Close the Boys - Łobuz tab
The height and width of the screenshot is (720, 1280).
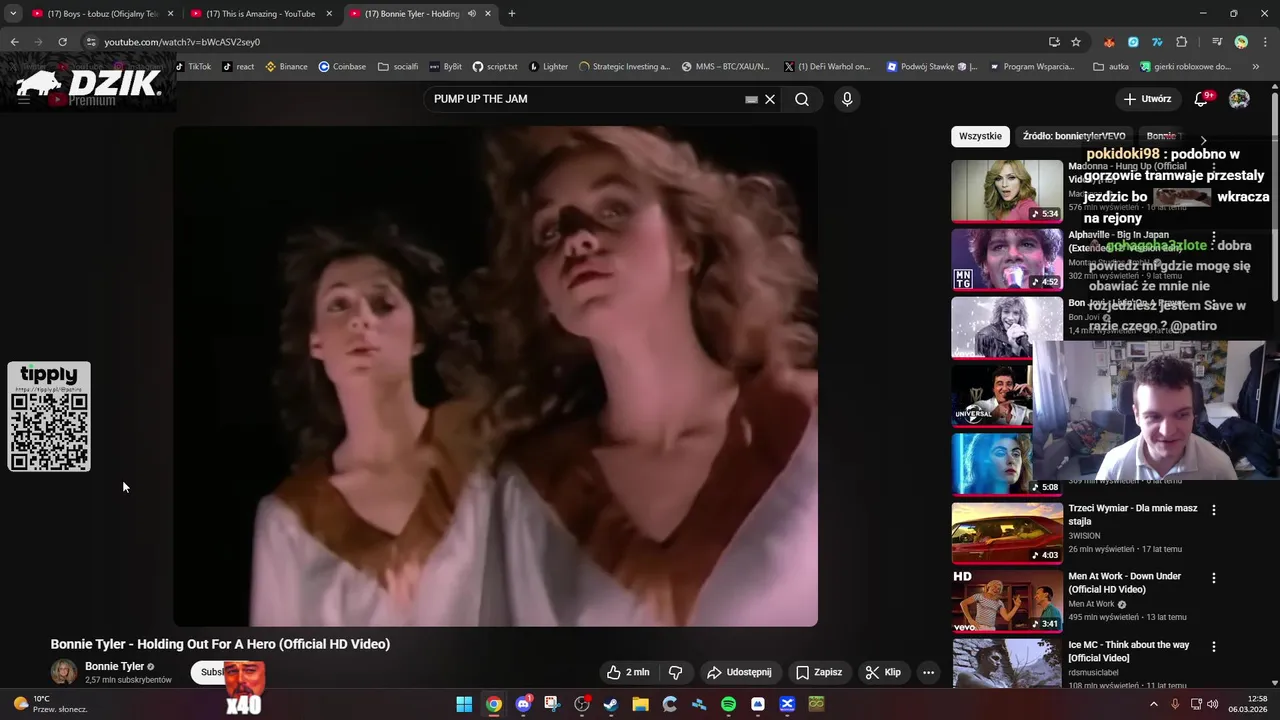click(171, 14)
